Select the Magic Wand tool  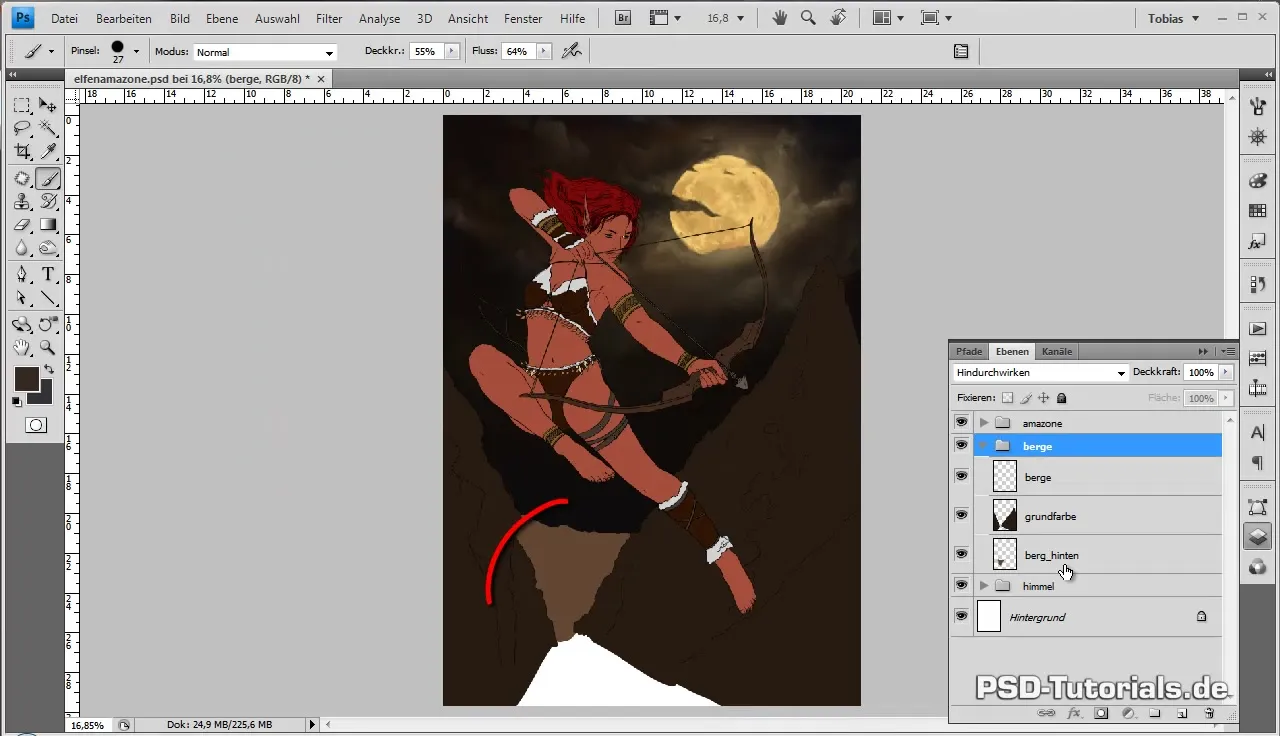point(47,128)
